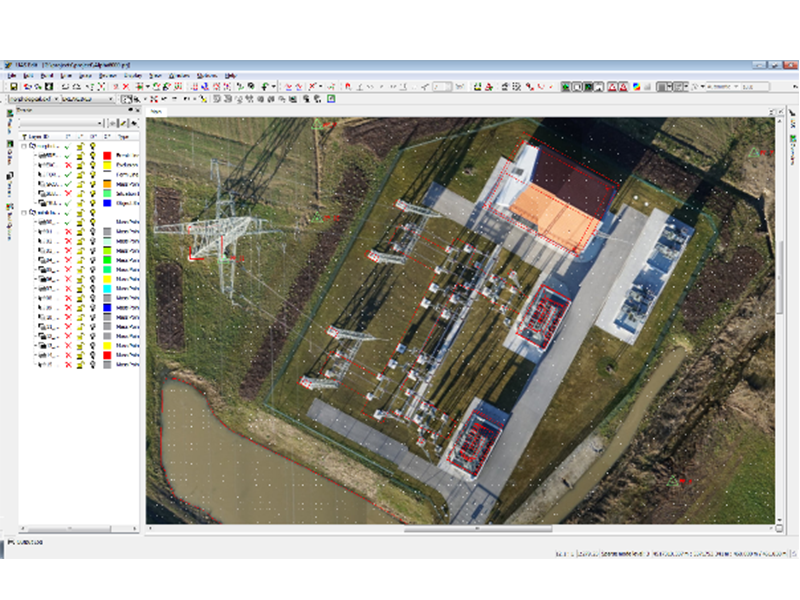Screen dimensions: 800x600
Task: Click the green curved undo arrow icon
Action: (x=265, y=87)
